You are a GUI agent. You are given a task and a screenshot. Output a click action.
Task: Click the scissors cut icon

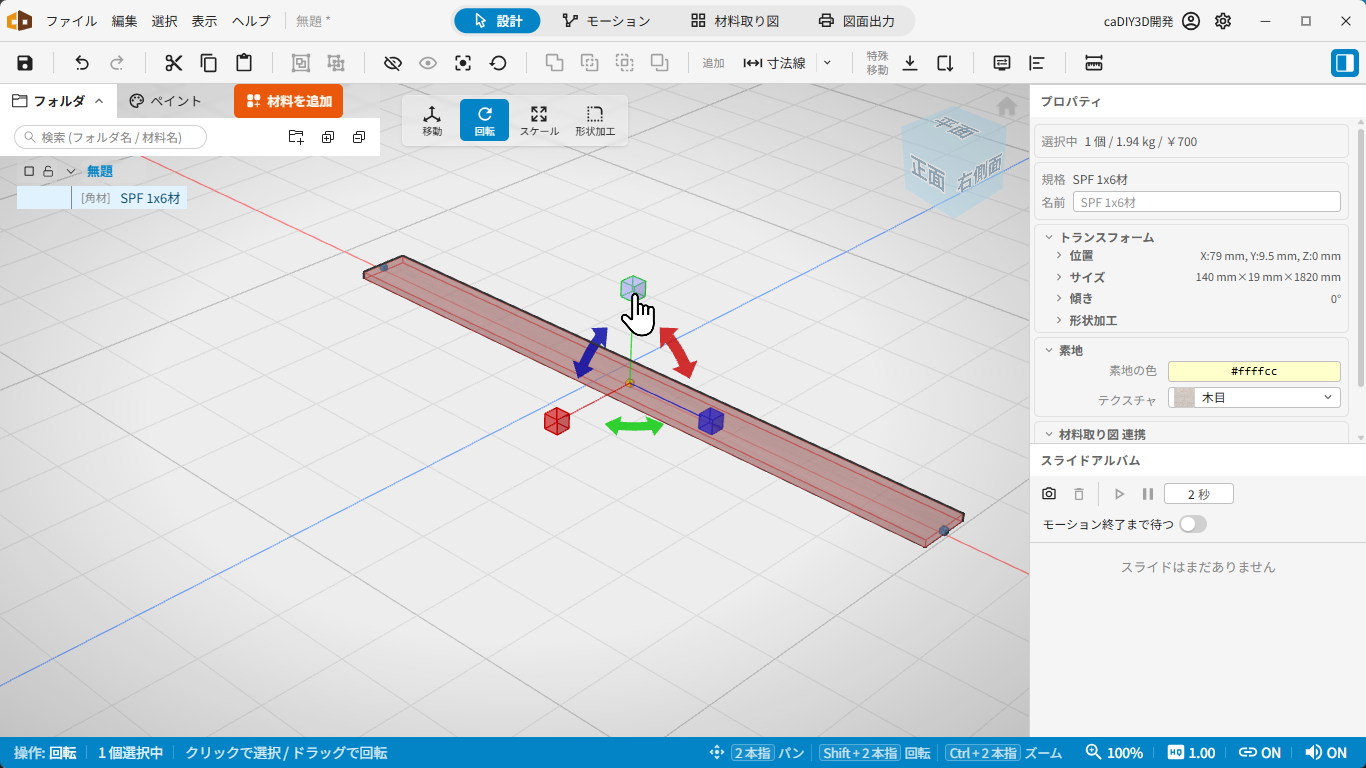[x=174, y=63]
